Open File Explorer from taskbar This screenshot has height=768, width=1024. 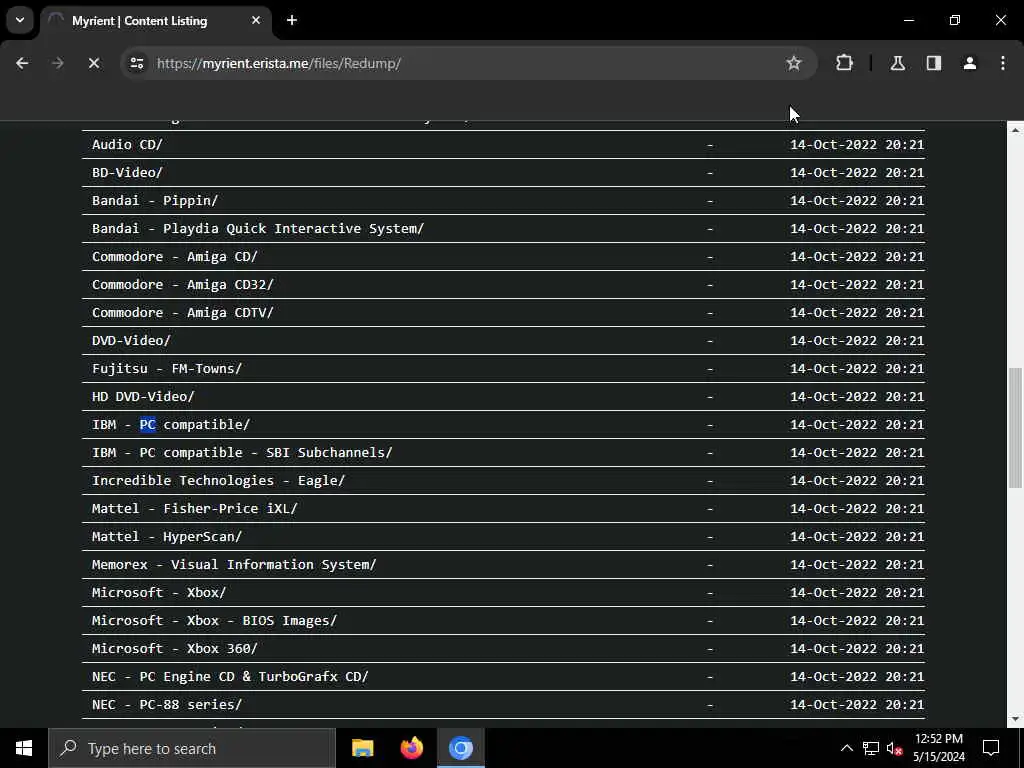click(x=362, y=748)
